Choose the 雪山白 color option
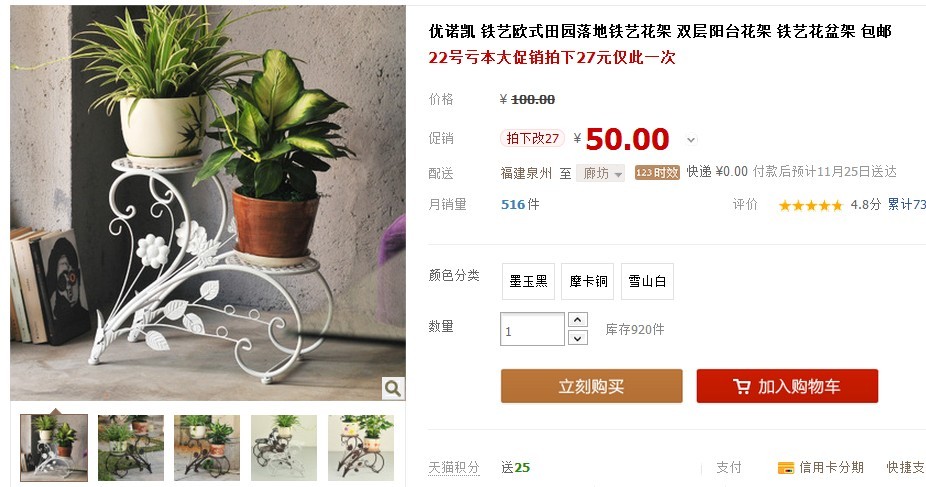 coord(647,282)
